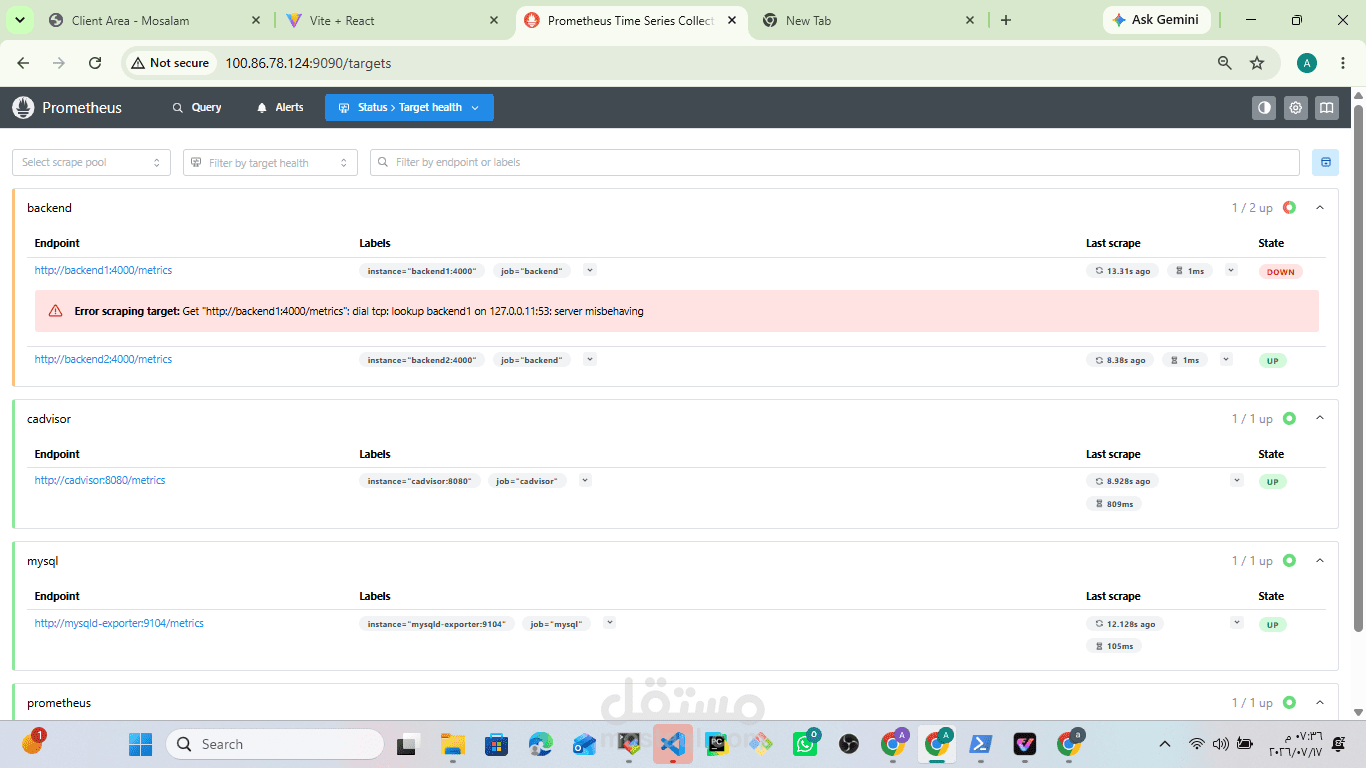1366x768 pixels.
Task: Open OBS Studio from the taskbar
Action: 849,744
